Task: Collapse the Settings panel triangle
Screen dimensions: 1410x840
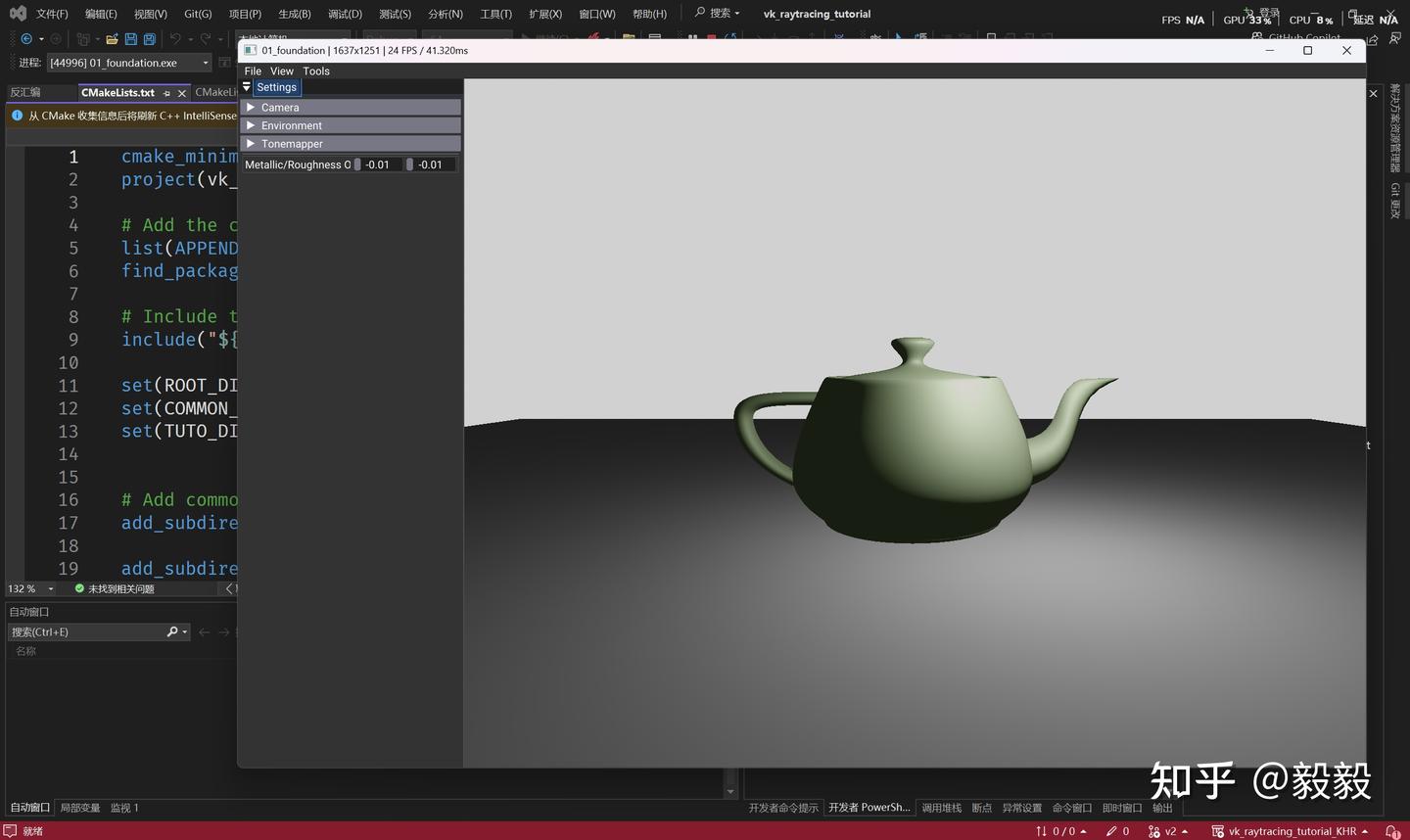Action: pos(247,87)
